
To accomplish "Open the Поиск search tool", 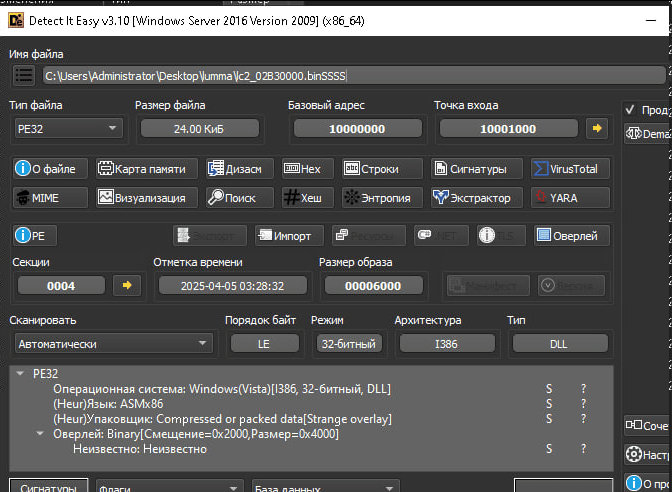I will coord(240,198).
